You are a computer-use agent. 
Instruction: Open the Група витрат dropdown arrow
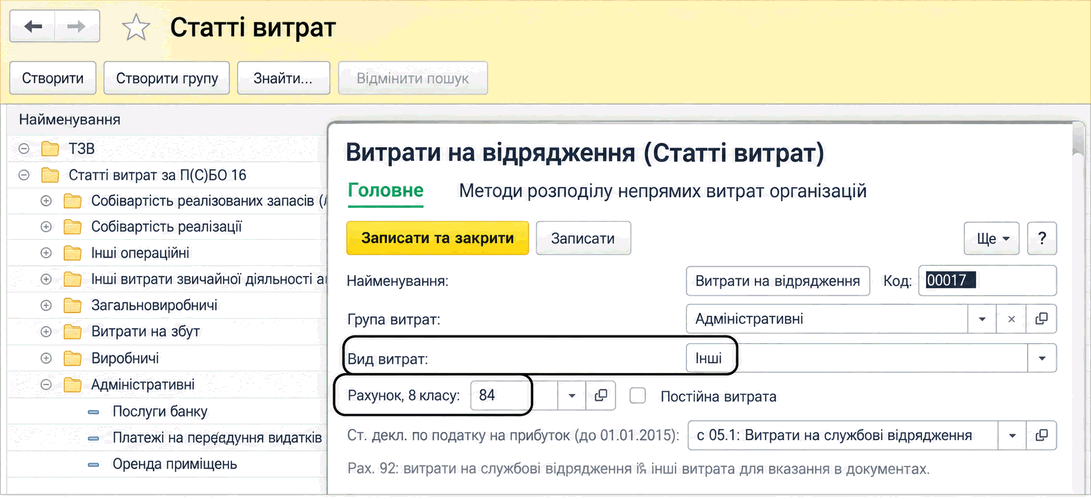point(982,319)
